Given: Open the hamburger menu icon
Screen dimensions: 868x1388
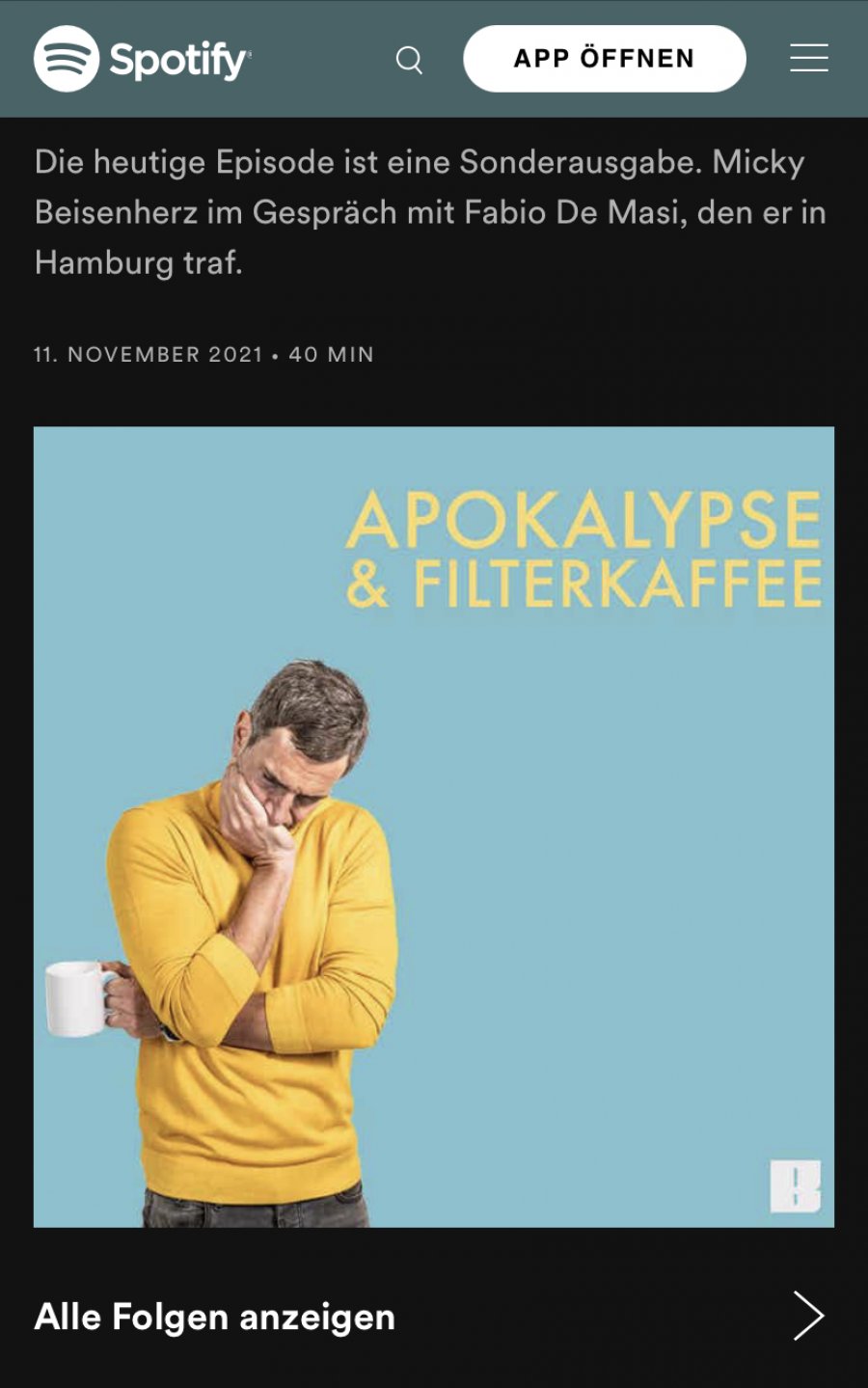Looking at the screenshot, I should pyautogui.click(x=809, y=59).
